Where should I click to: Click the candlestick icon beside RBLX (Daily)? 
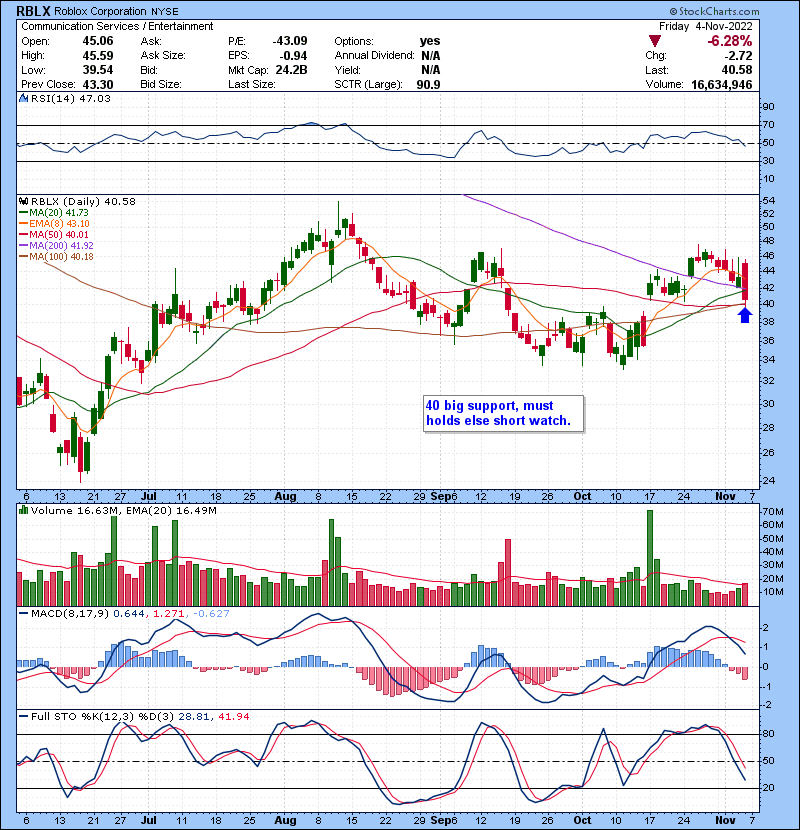[x=23, y=202]
